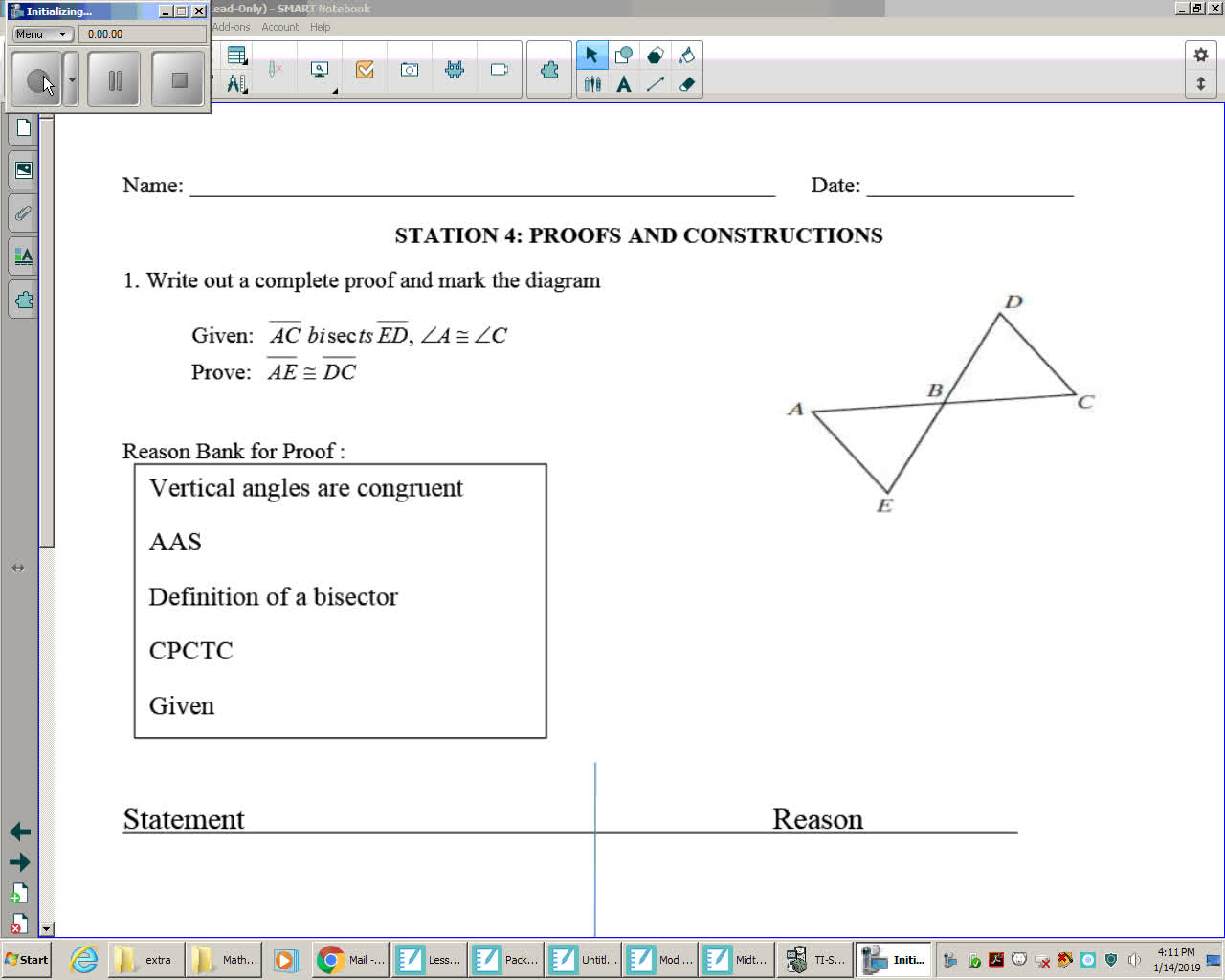Open the Page Sorter tab
The width and height of the screenshot is (1225, 980).
click(x=24, y=127)
